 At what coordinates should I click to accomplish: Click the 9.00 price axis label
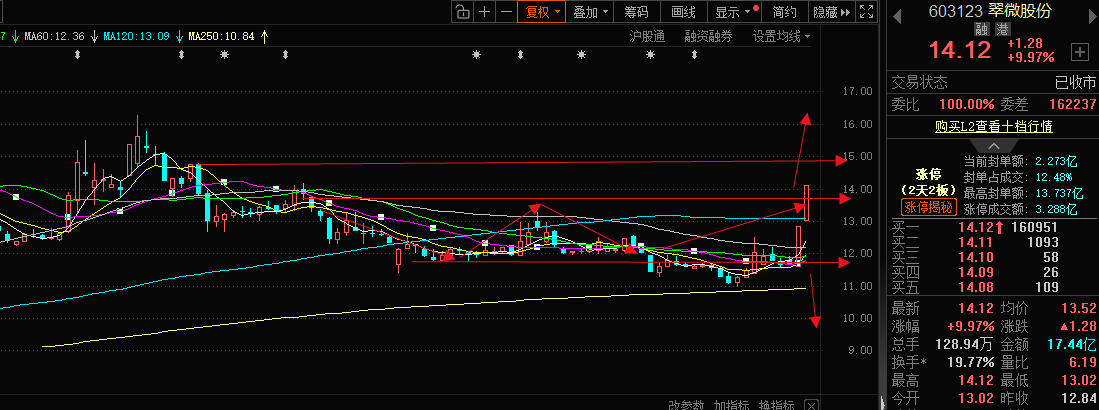point(861,350)
